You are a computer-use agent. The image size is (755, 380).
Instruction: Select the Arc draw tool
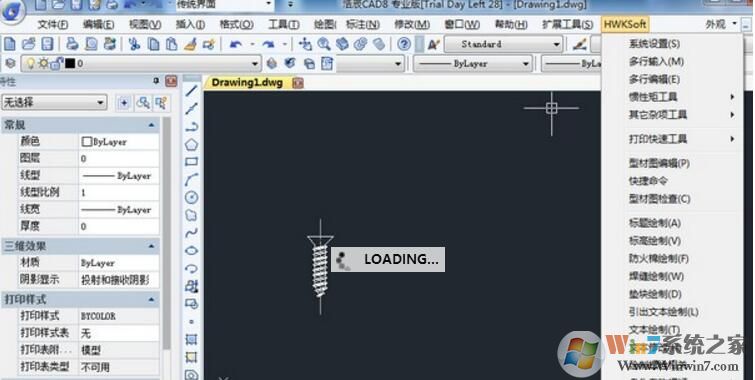click(x=192, y=180)
